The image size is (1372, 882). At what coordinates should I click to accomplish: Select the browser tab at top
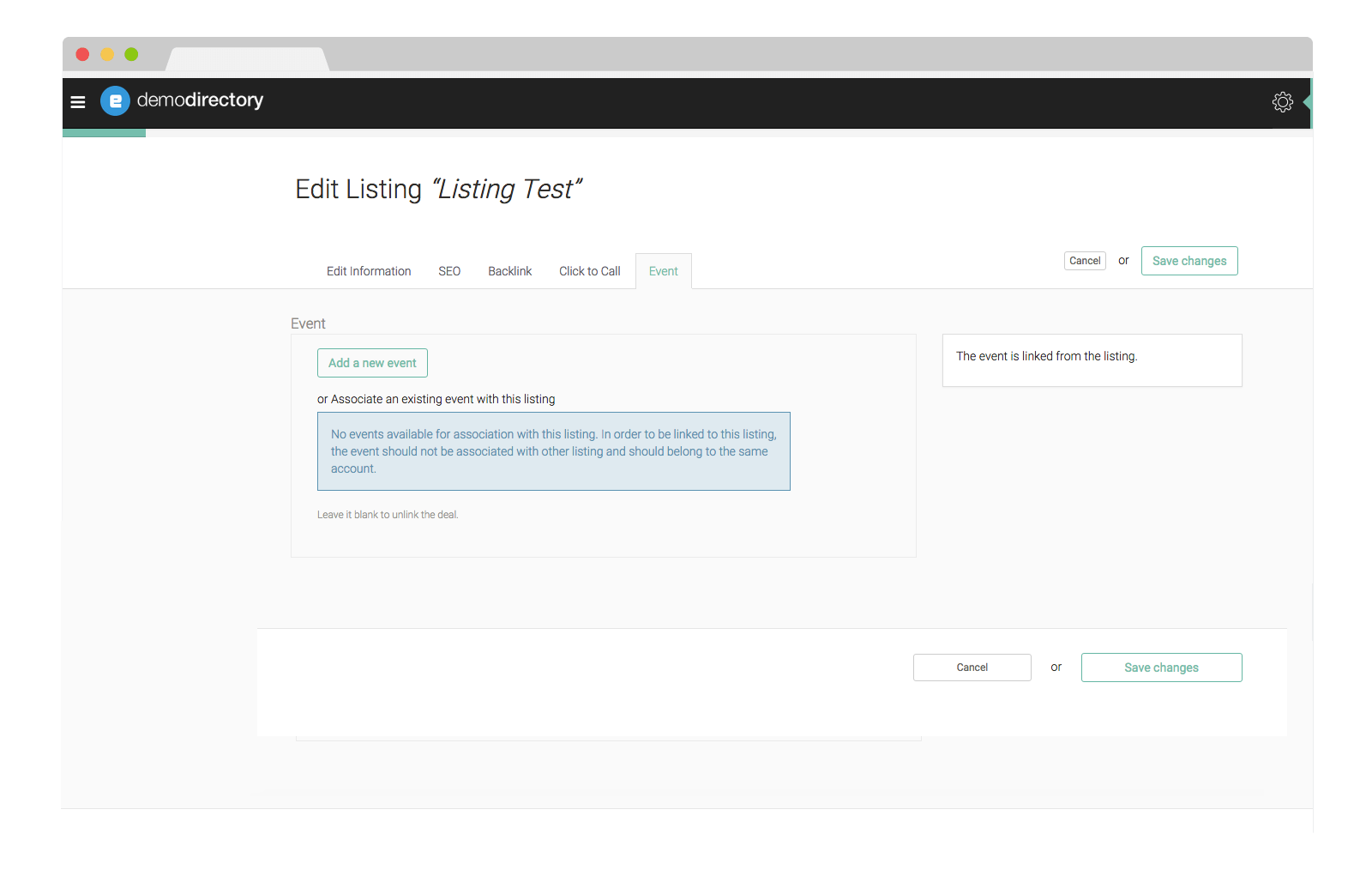tap(248, 59)
